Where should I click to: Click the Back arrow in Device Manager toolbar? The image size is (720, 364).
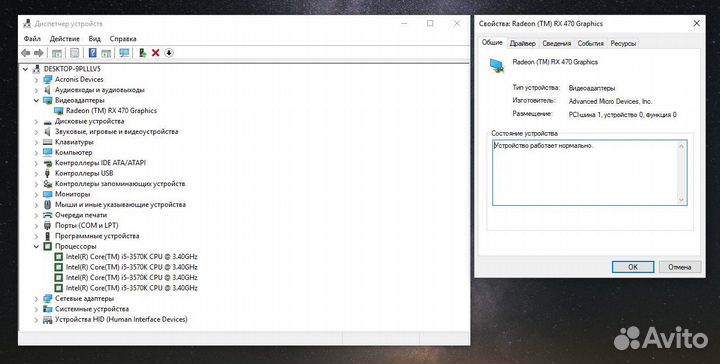pyautogui.click(x=26, y=53)
